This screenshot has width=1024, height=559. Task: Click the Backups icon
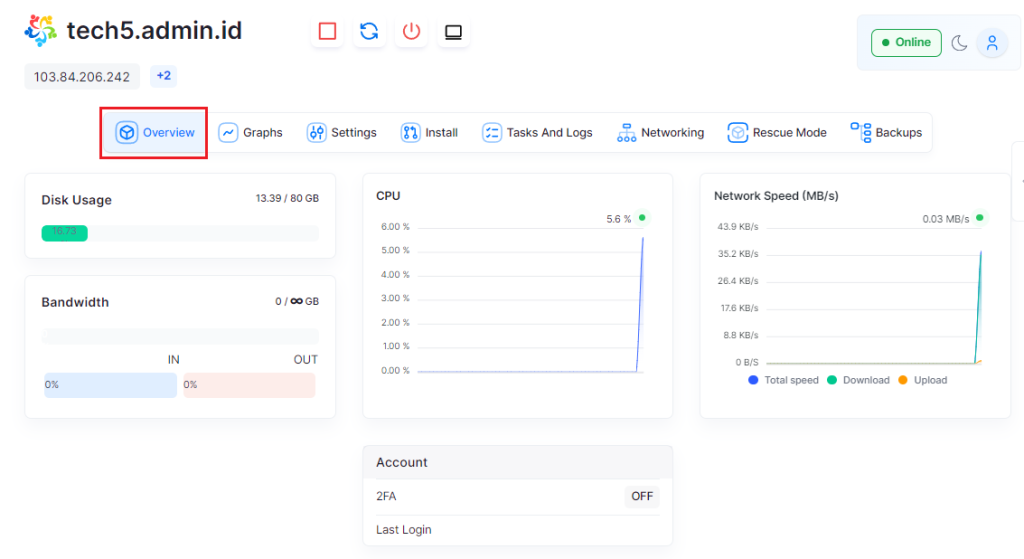point(861,133)
